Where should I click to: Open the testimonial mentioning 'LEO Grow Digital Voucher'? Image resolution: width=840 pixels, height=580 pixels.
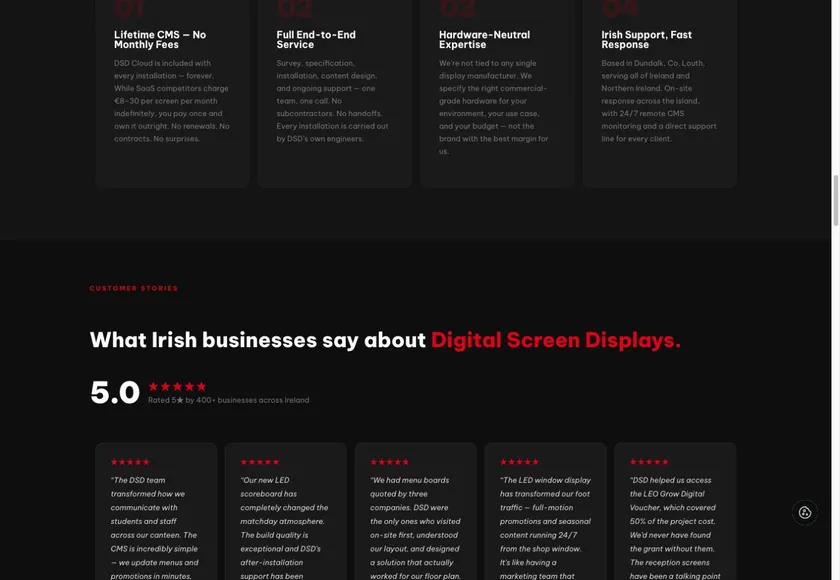pyautogui.click(x=675, y=511)
